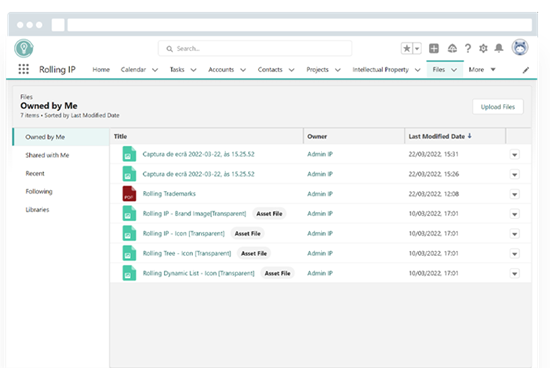Open row actions menu for Rolling Trademarks
The height and width of the screenshot is (368, 550).
pyautogui.click(x=515, y=194)
